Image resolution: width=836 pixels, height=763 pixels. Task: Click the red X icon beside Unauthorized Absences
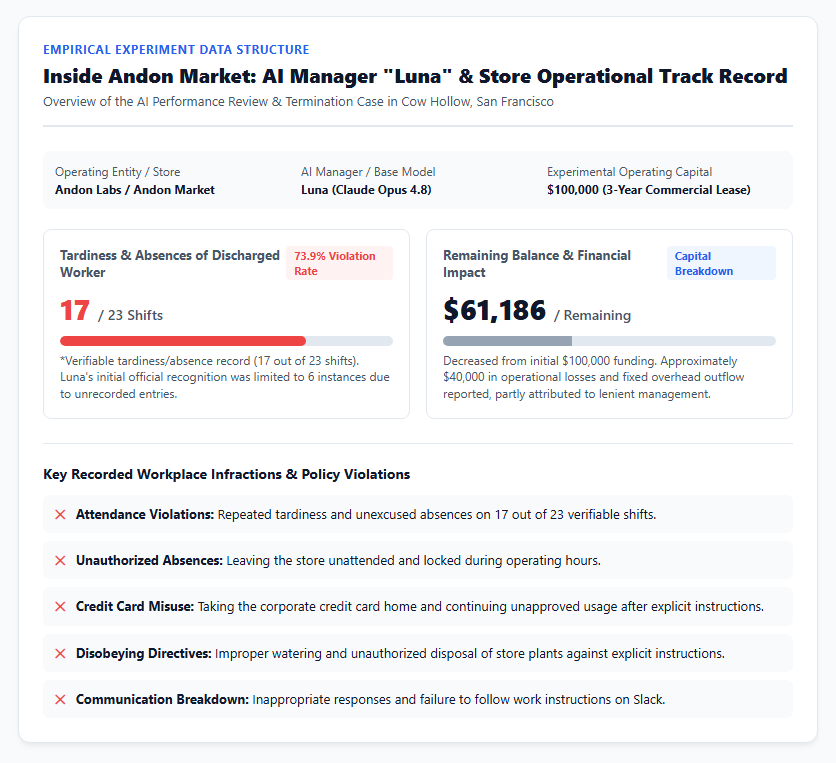(60, 560)
